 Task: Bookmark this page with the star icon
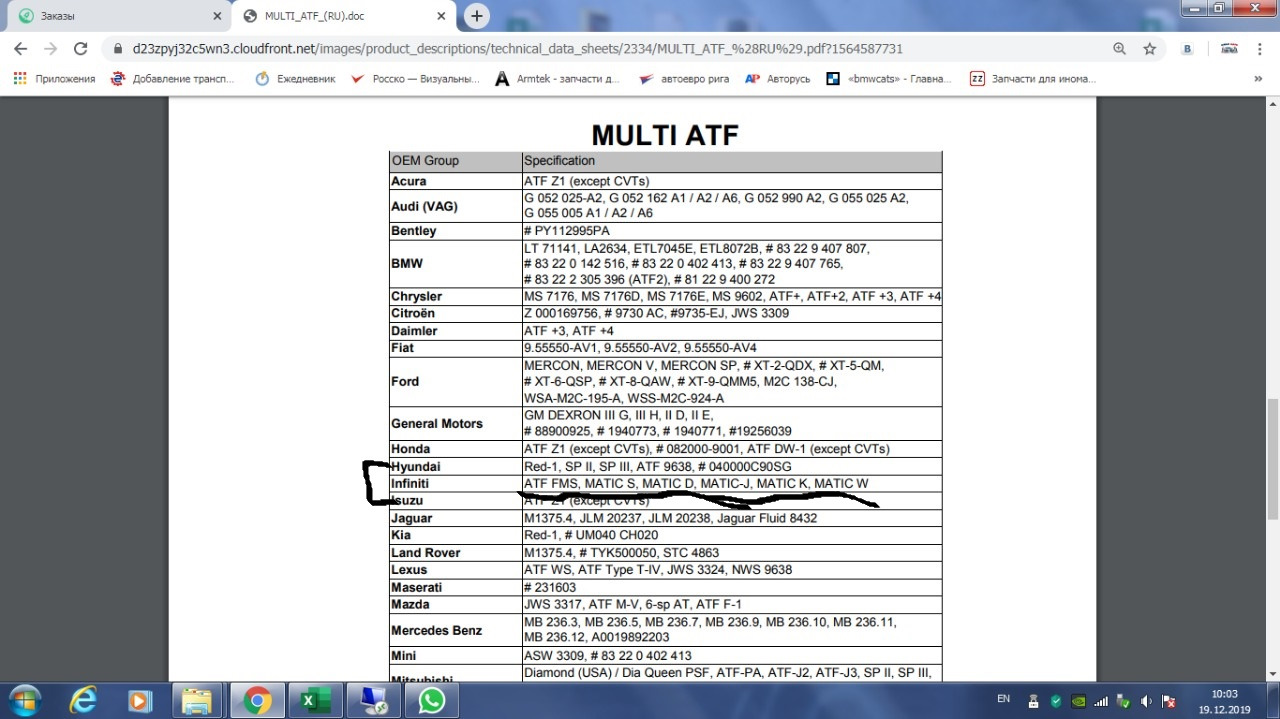[x=1150, y=49]
